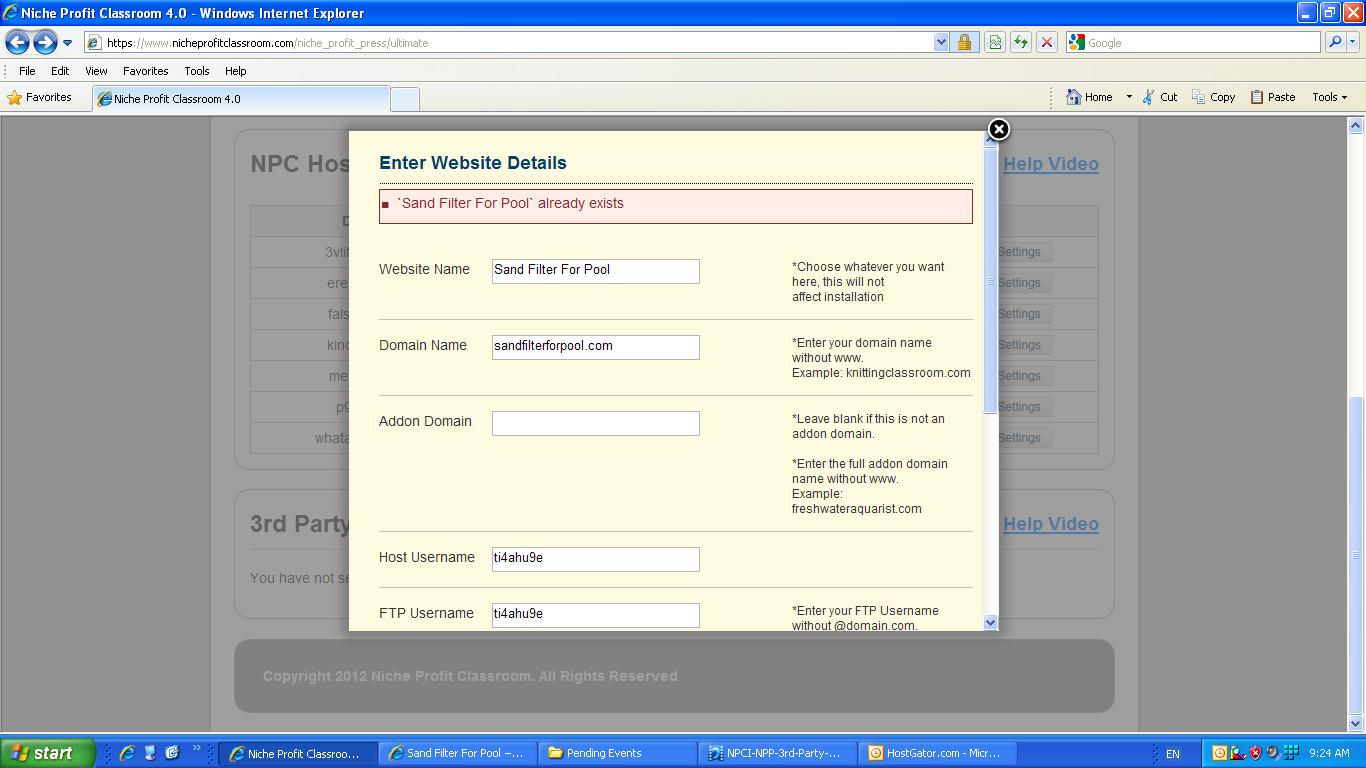Click the magnifying glass search button
The height and width of the screenshot is (768, 1366).
pos(1335,42)
